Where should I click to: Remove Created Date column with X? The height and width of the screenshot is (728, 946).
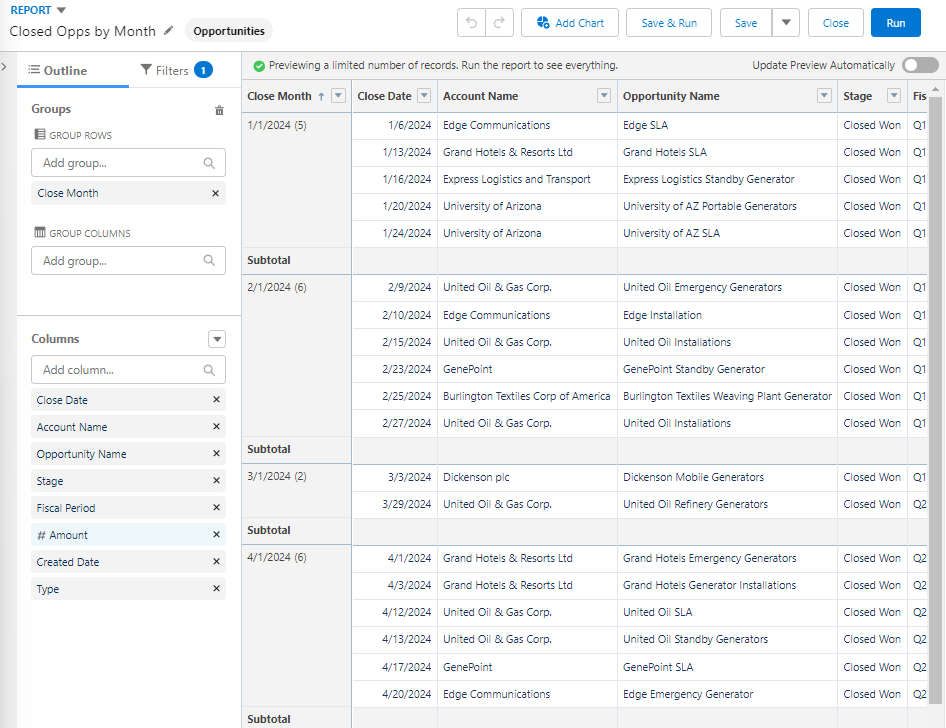click(x=216, y=562)
